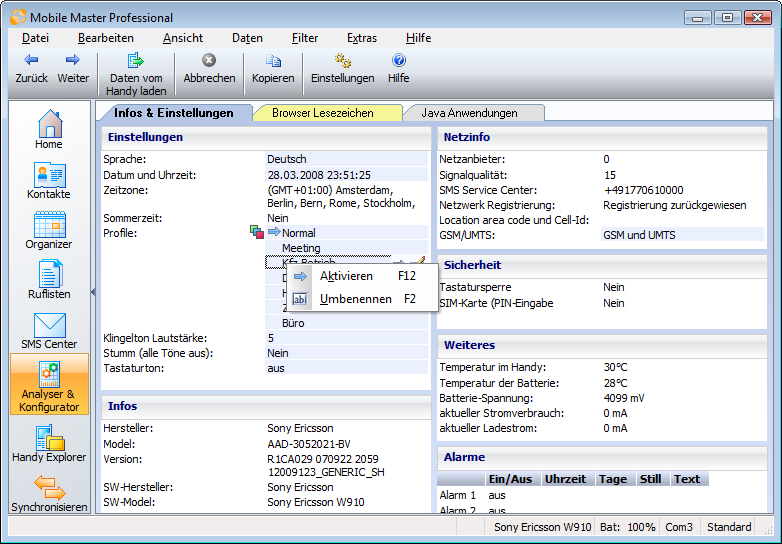Open the Organizer calendar section
The image size is (782, 544).
click(x=49, y=230)
